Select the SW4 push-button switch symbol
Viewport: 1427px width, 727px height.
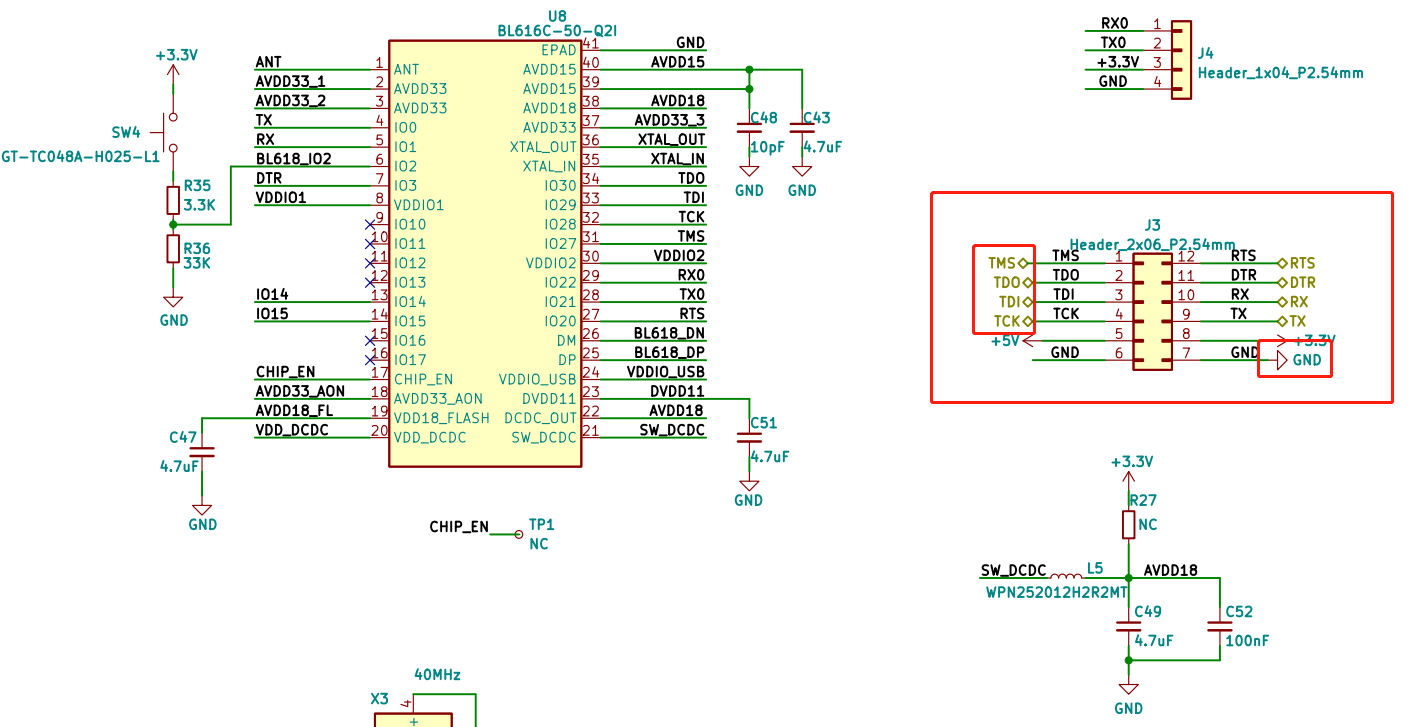click(x=166, y=130)
